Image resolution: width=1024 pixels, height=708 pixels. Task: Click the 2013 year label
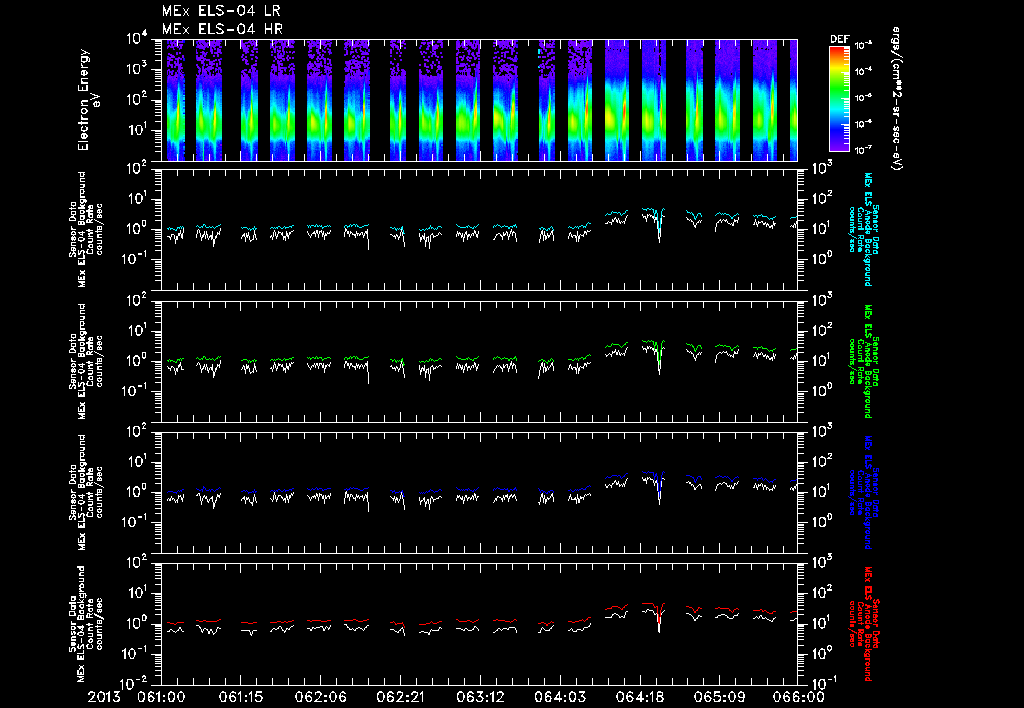coord(102,697)
